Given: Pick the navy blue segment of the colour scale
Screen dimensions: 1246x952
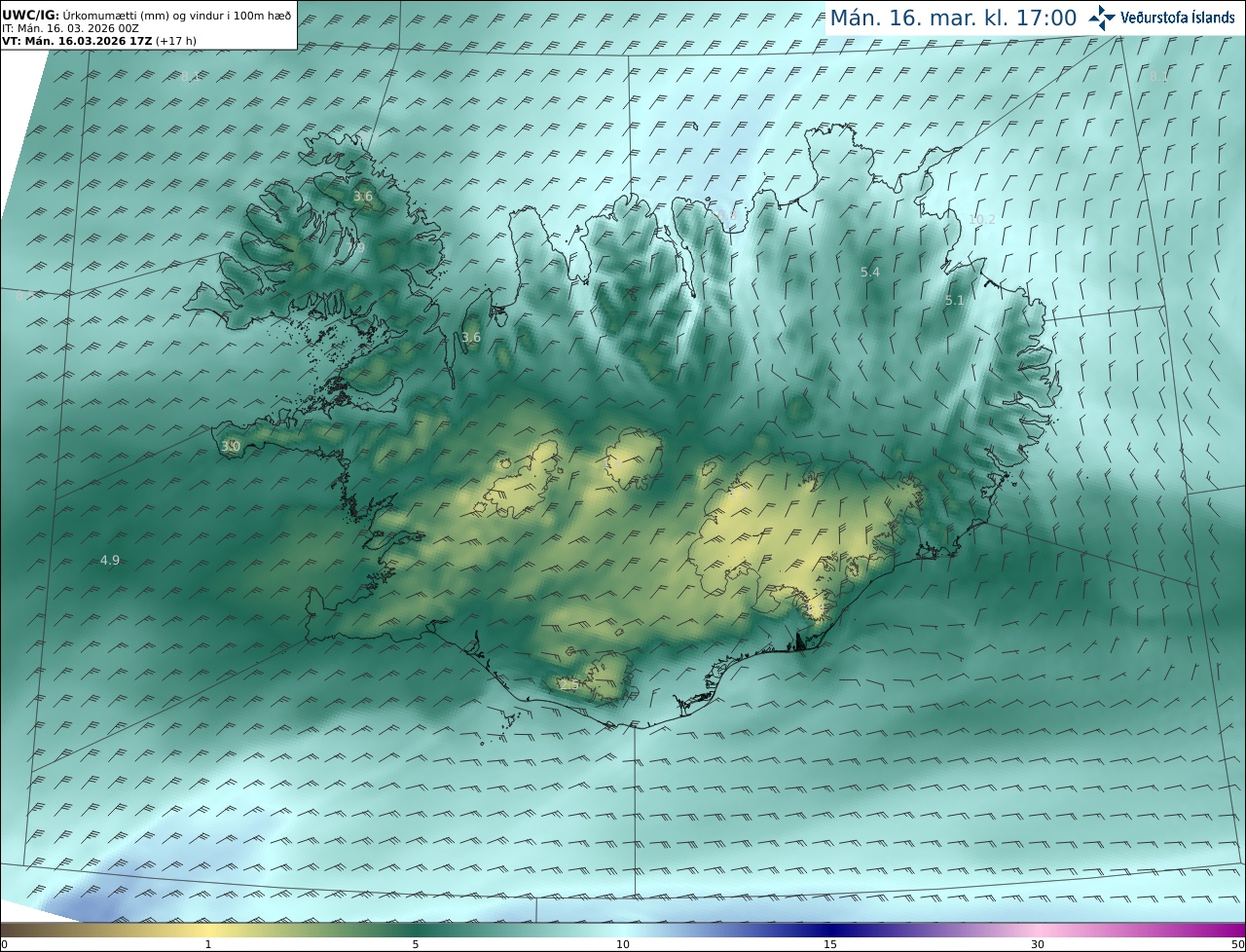Looking at the screenshot, I should click(x=830, y=930).
